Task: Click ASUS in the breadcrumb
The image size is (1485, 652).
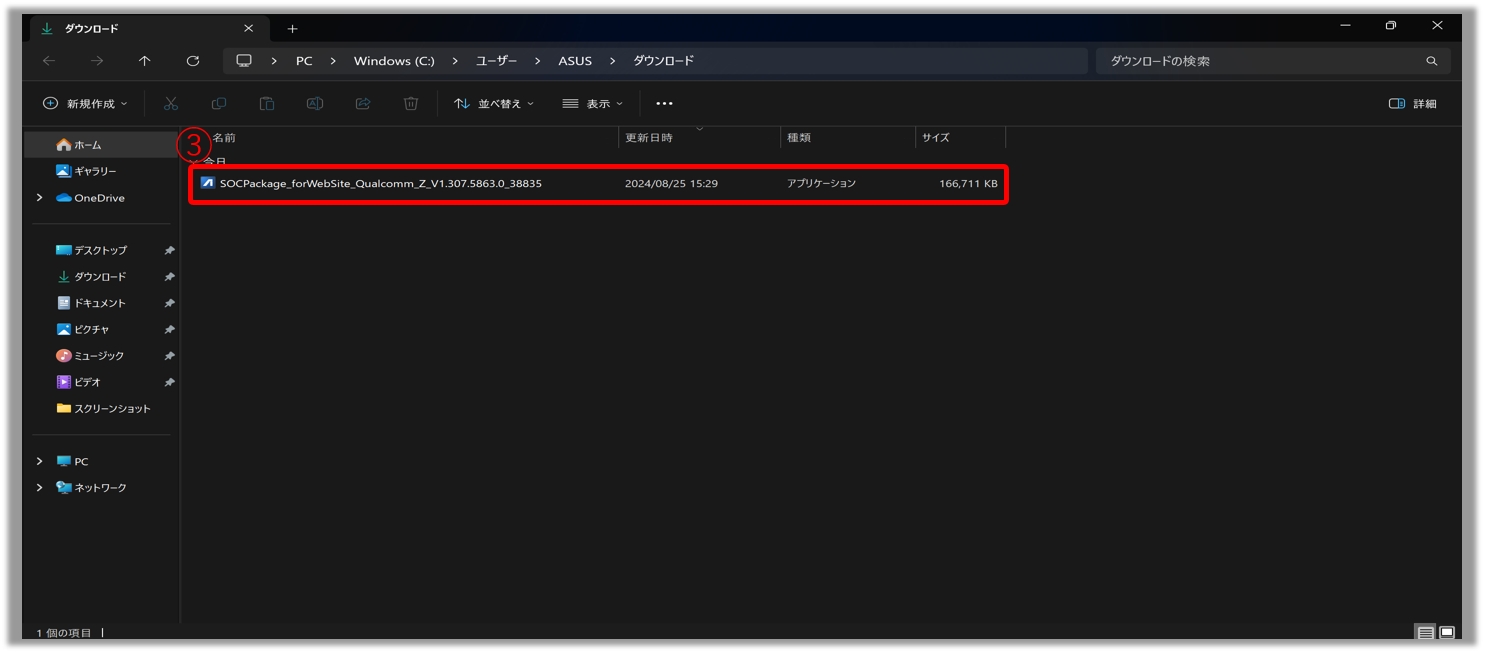Action: tap(575, 61)
